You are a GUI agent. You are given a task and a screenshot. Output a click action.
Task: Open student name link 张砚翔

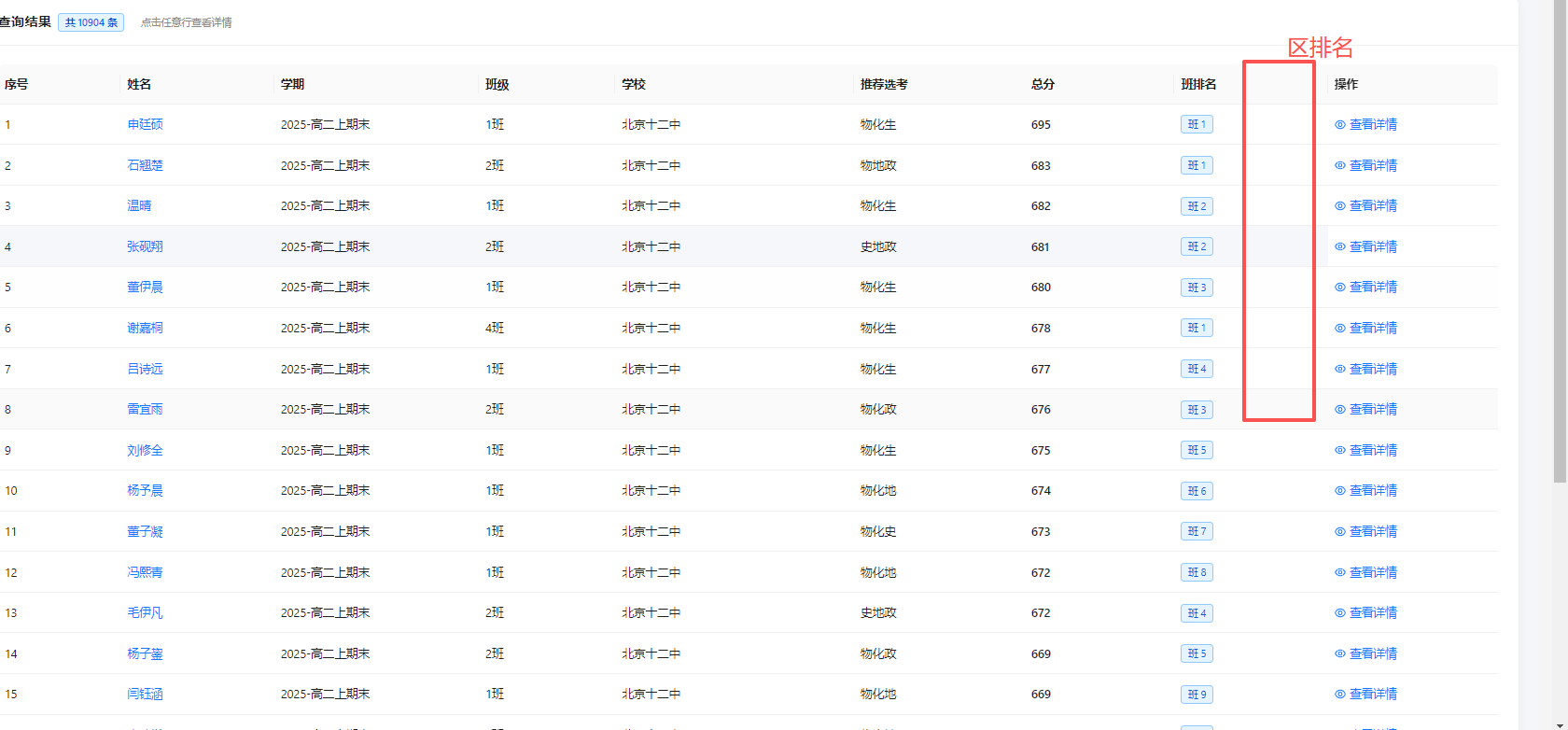pos(145,246)
